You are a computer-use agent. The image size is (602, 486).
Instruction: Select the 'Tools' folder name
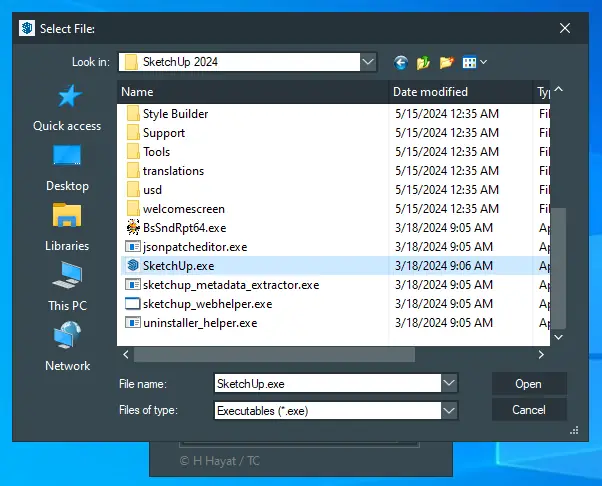click(x=156, y=152)
